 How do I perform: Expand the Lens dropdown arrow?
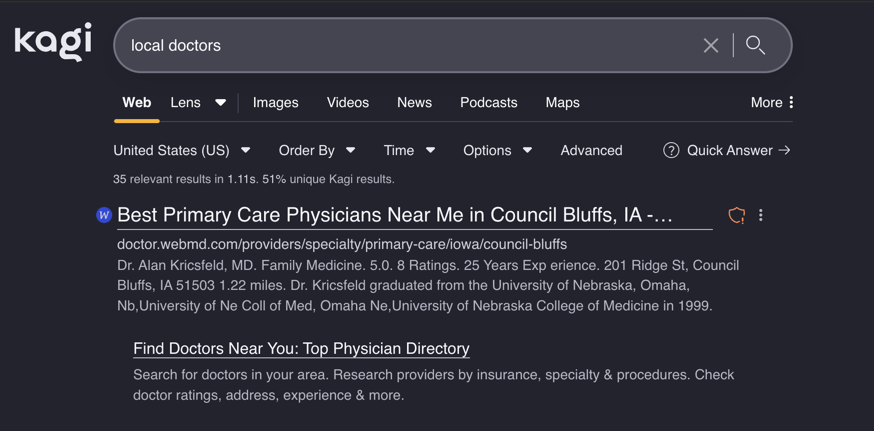220,102
